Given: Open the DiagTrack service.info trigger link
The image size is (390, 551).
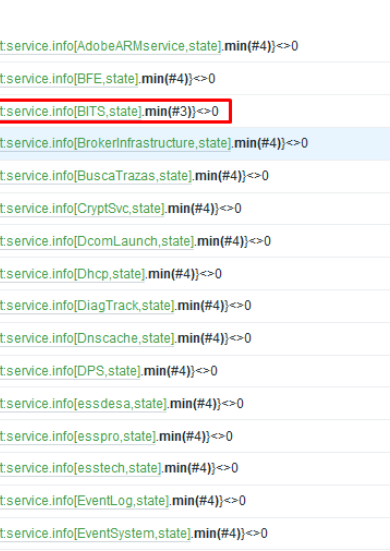Looking at the screenshot, I should click(87, 306).
